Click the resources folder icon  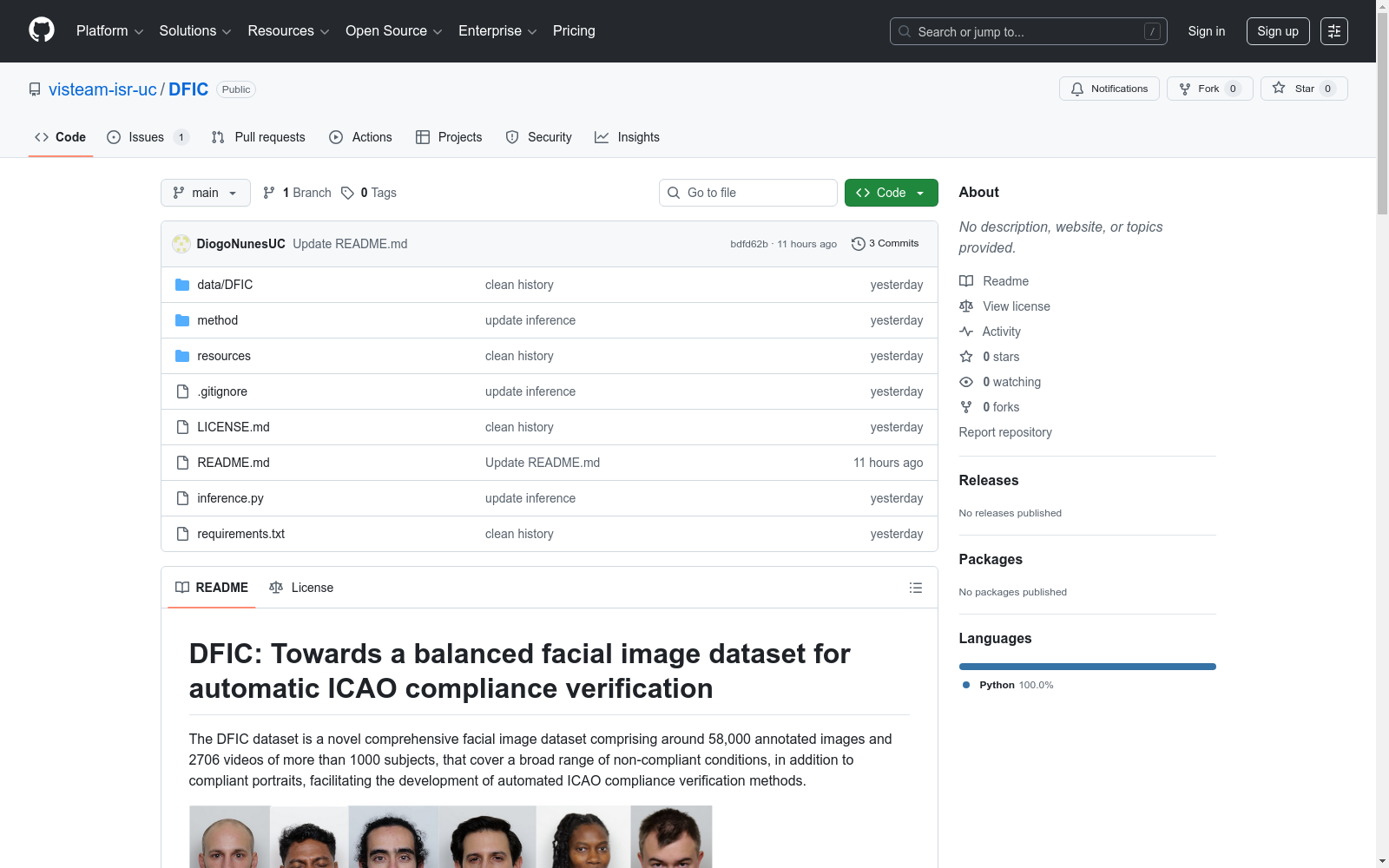tap(182, 356)
